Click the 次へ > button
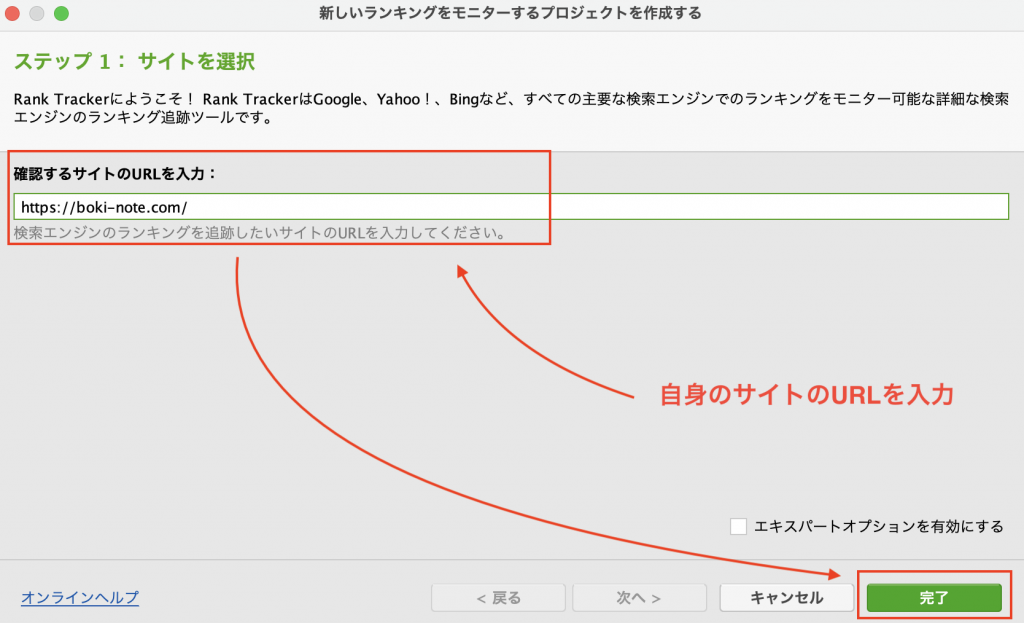The width and height of the screenshot is (1024, 623). tap(639, 598)
